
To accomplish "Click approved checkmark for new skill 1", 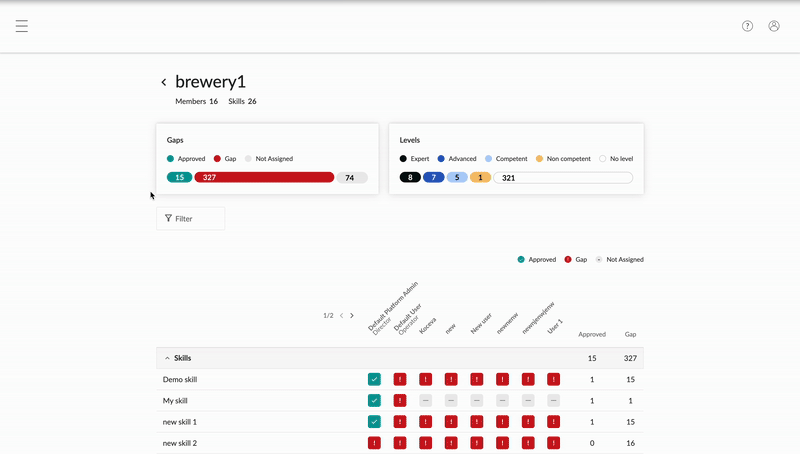I will (374, 422).
